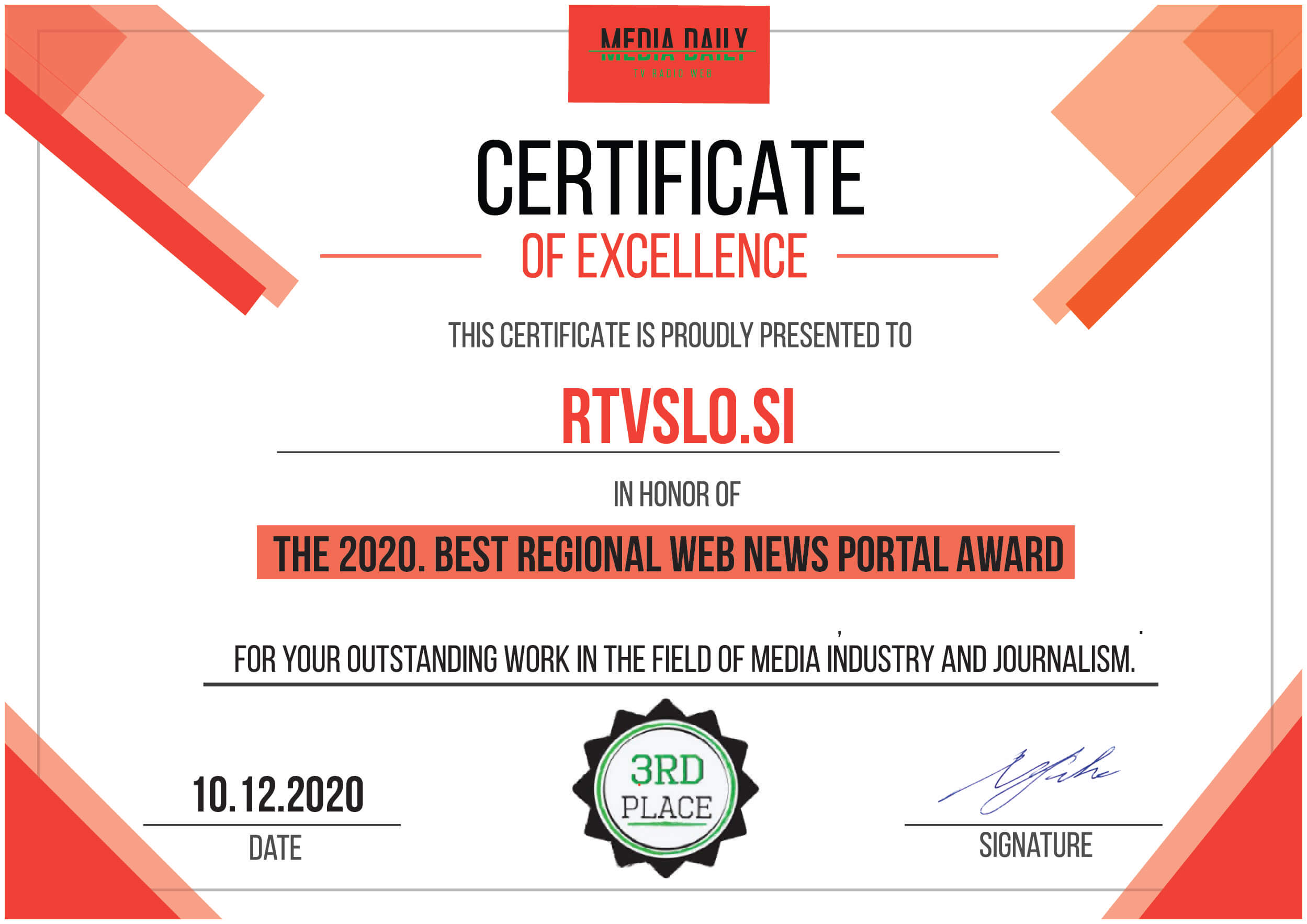
Task: Click the large CERTIFICATE heading
Action: 671,177
